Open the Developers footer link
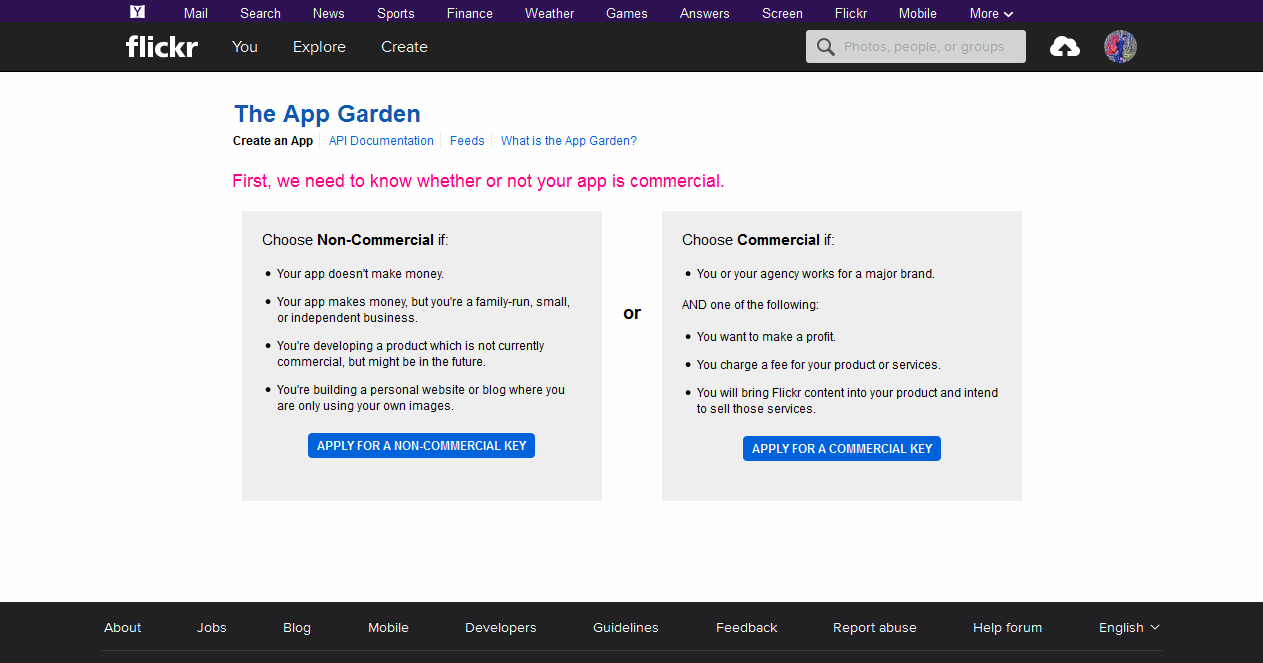Viewport: 1263px width, 663px height. [501, 628]
